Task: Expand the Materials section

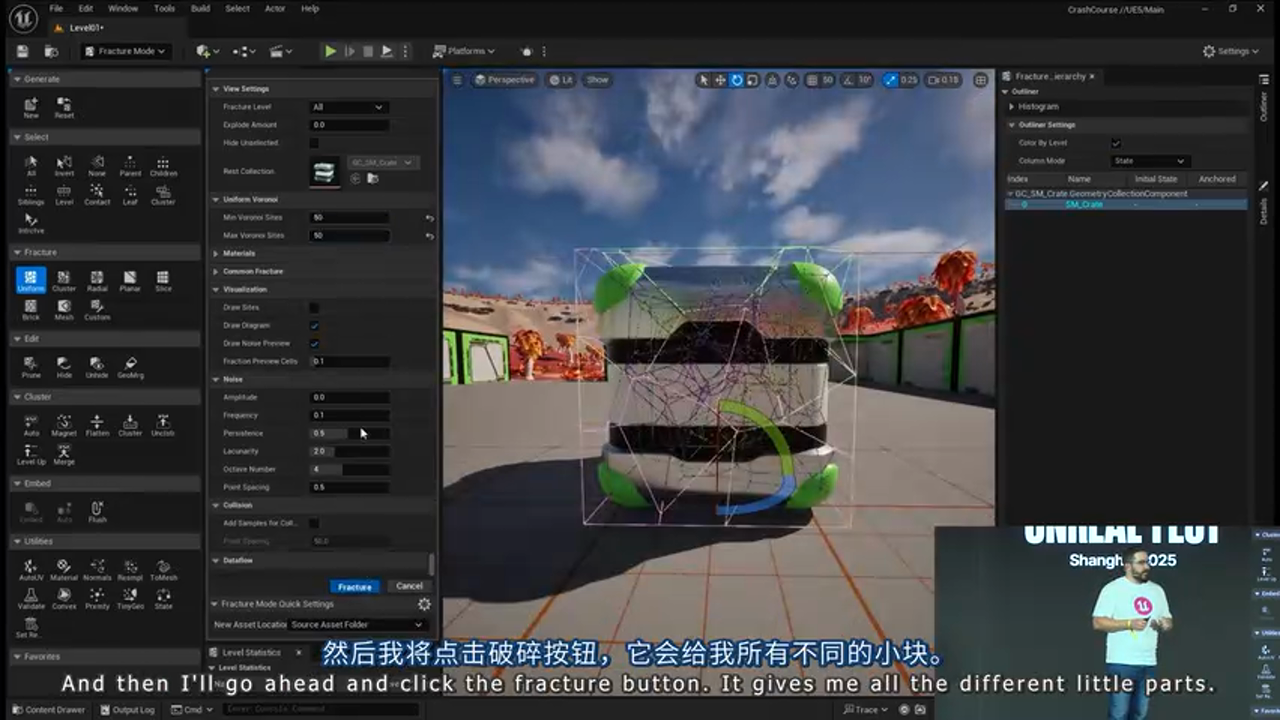Action: point(240,253)
